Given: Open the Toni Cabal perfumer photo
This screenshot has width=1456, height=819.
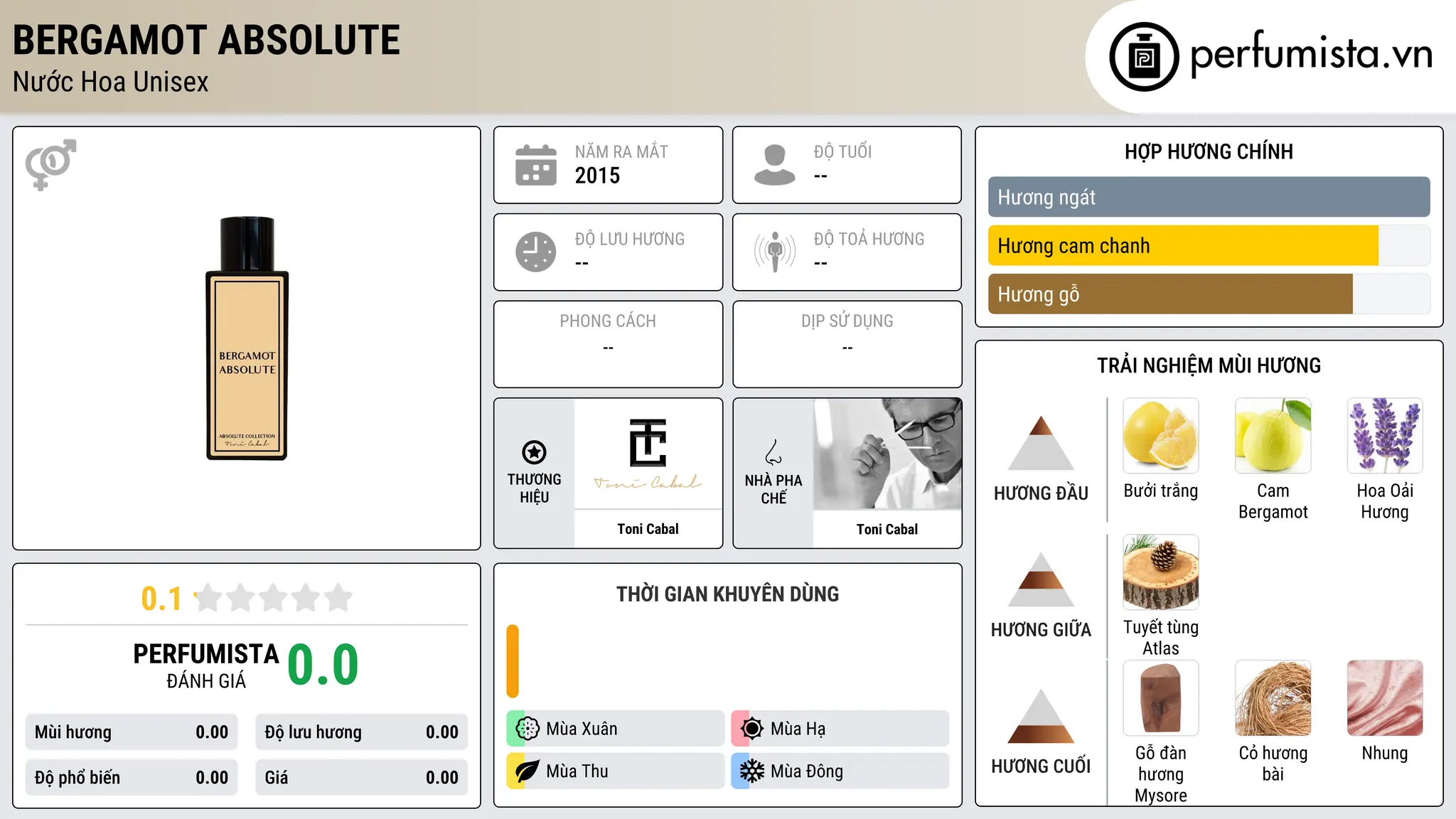Looking at the screenshot, I should [887, 454].
